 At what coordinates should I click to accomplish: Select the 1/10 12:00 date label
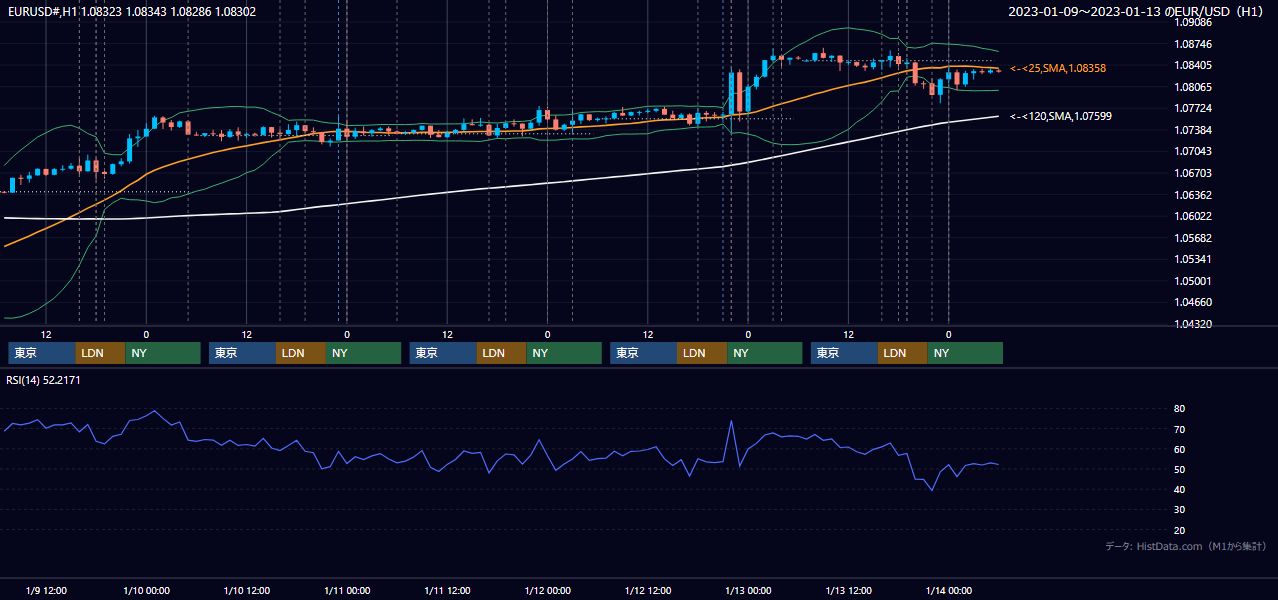pyautogui.click(x=246, y=590)
